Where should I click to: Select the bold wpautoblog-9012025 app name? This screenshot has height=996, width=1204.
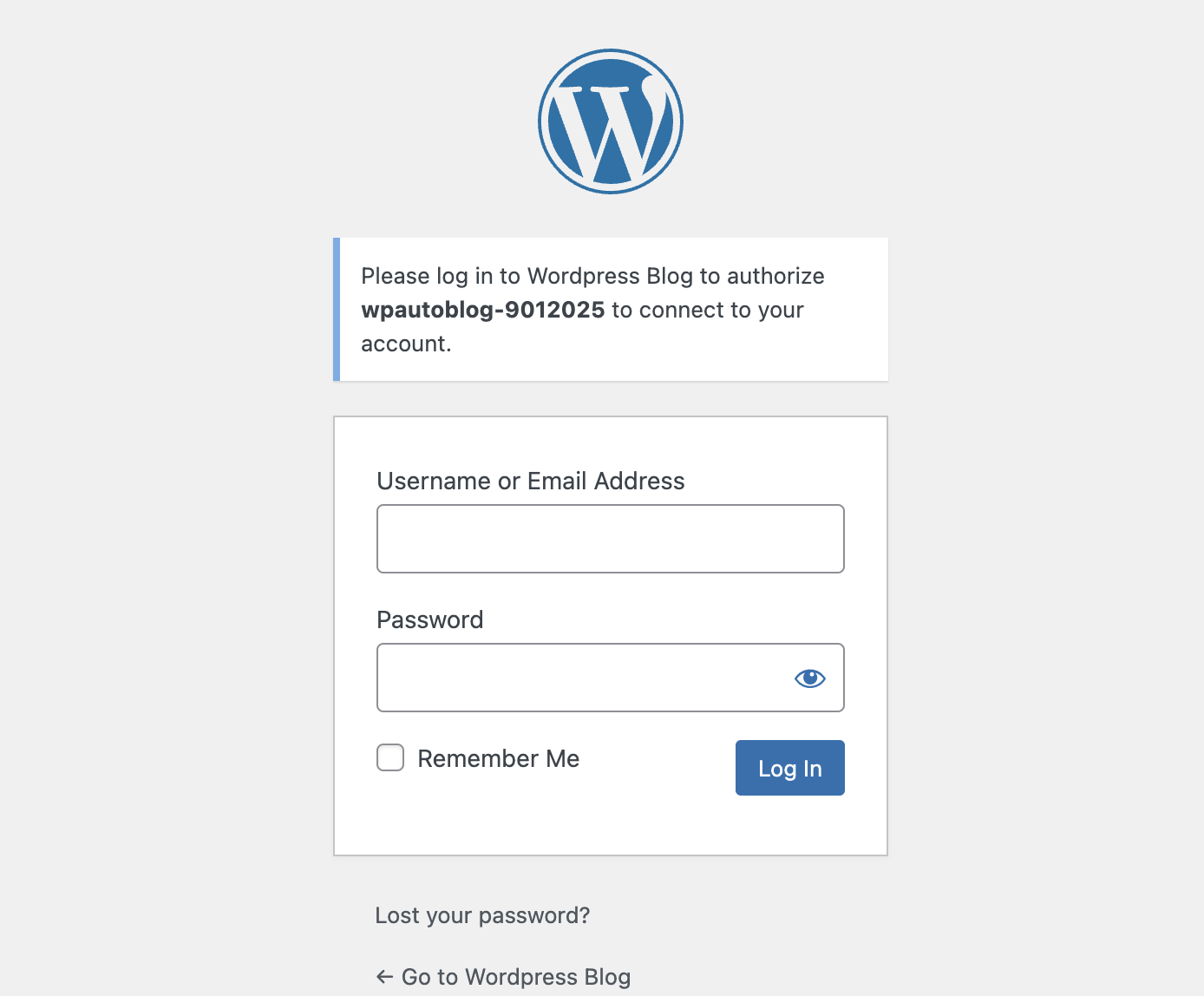pyautogui.click(x=482, y=310)
